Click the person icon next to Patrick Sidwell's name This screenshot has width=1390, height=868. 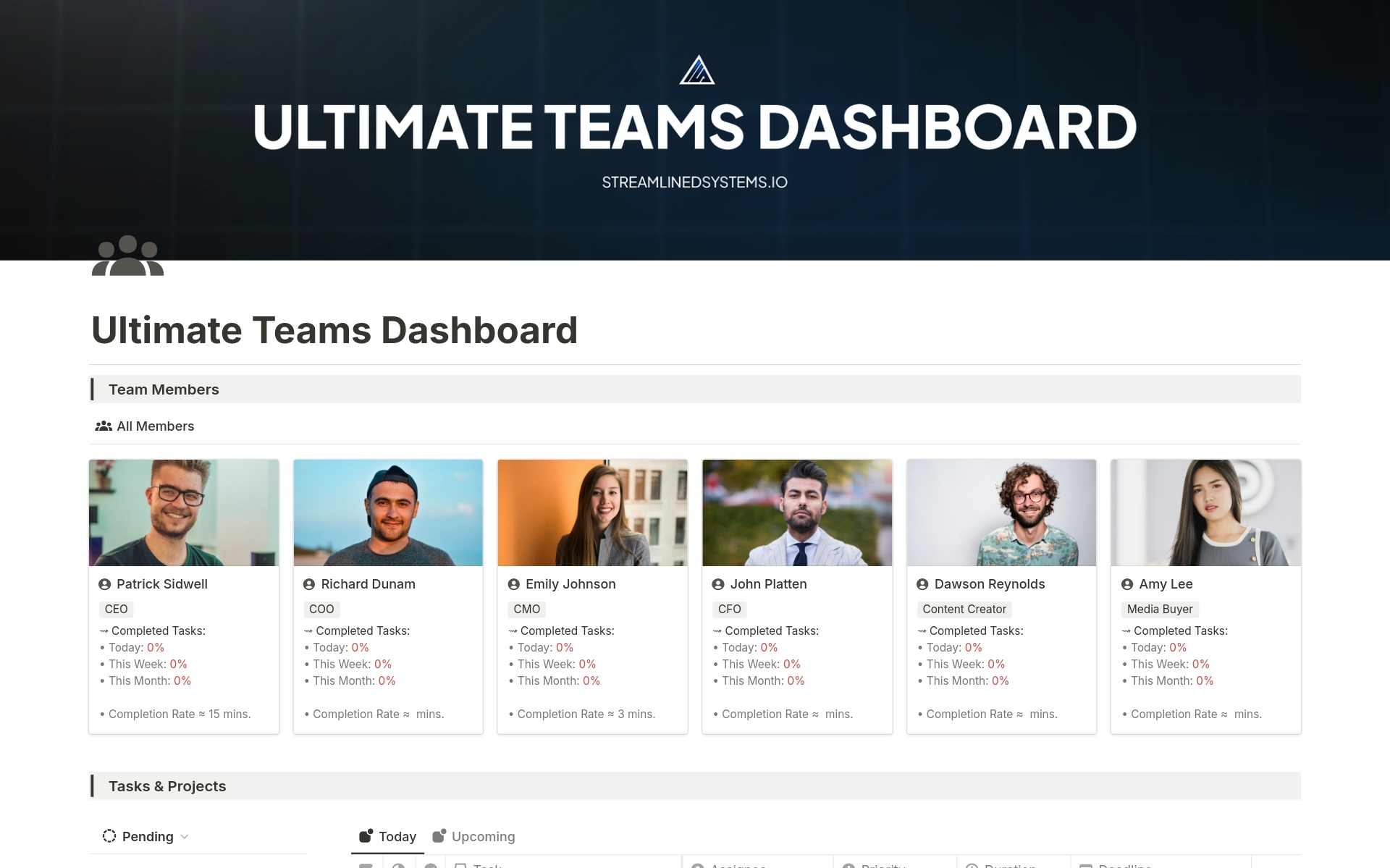click(x=104, y=583)
